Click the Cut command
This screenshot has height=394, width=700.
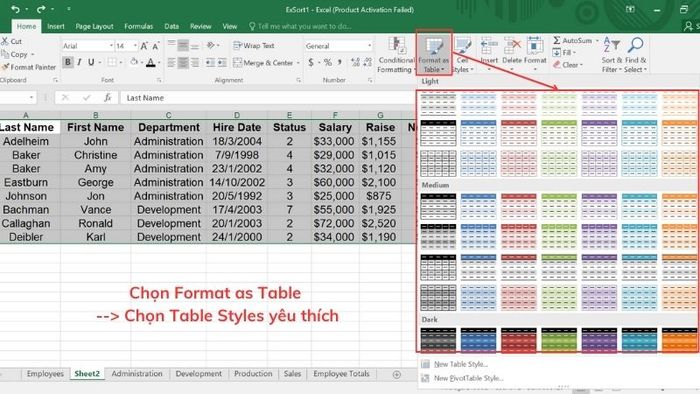12,41
